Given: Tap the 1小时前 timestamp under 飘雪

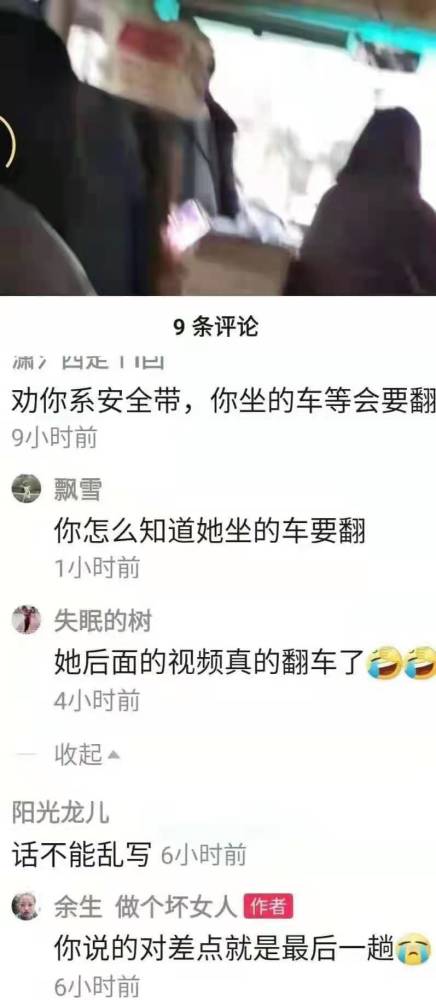Looking at the screenshot, I should (x=96, y=568).
